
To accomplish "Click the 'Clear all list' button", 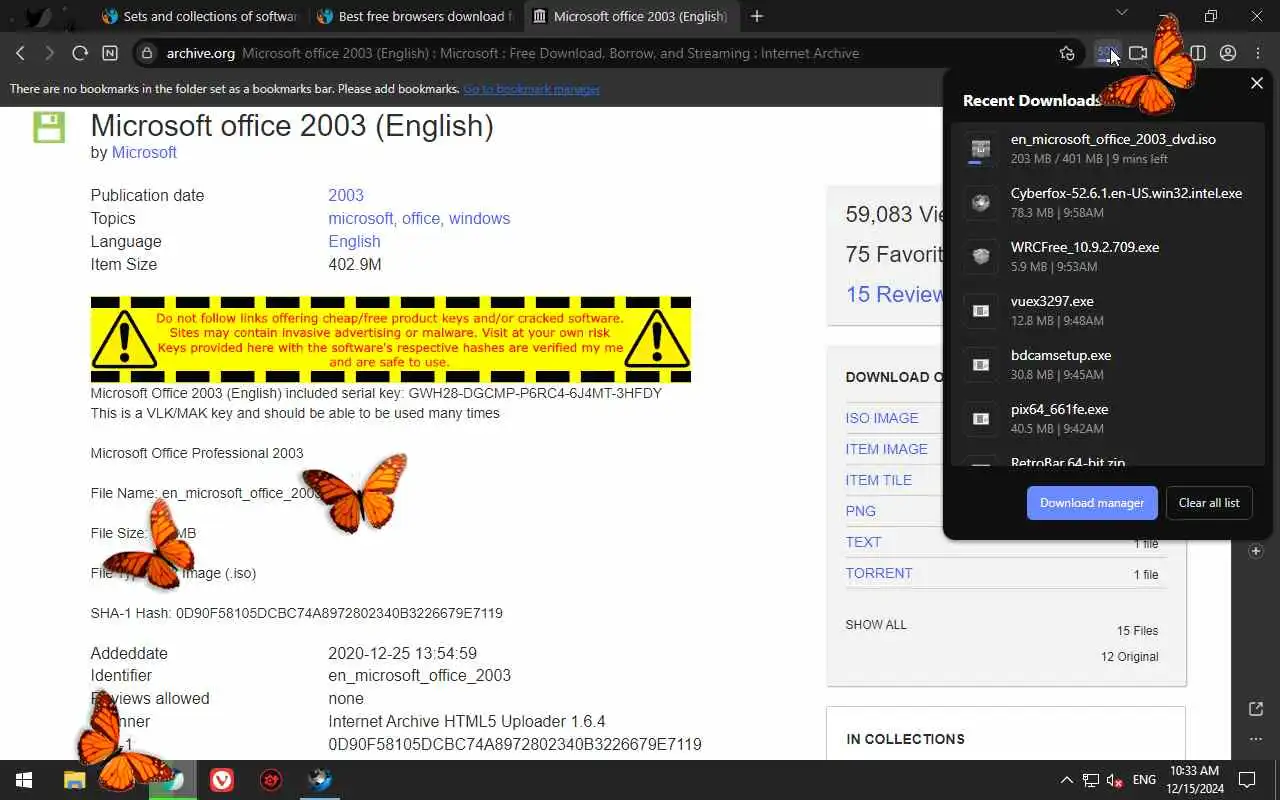I will 1209,503.
